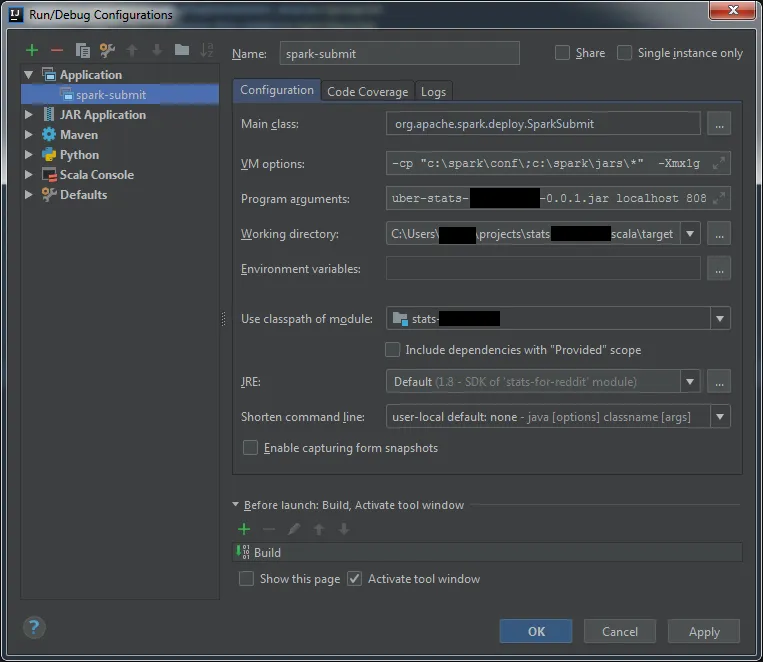Click the Environment variables input field
This screenshot has width=763, height=662.
click(x=543, y=269)
